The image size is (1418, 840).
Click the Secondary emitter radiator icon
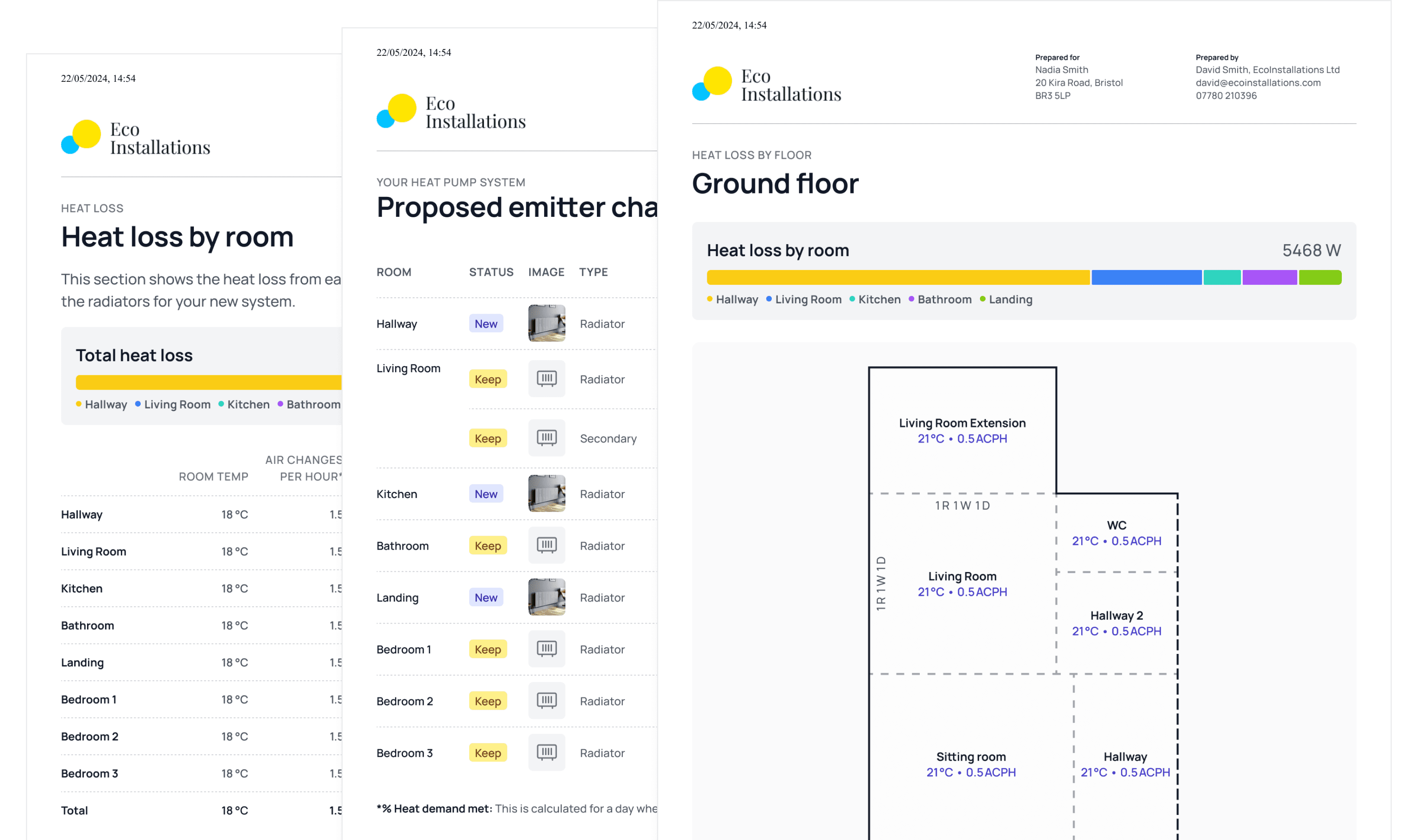pyautogui.click(x=546, y=438)
